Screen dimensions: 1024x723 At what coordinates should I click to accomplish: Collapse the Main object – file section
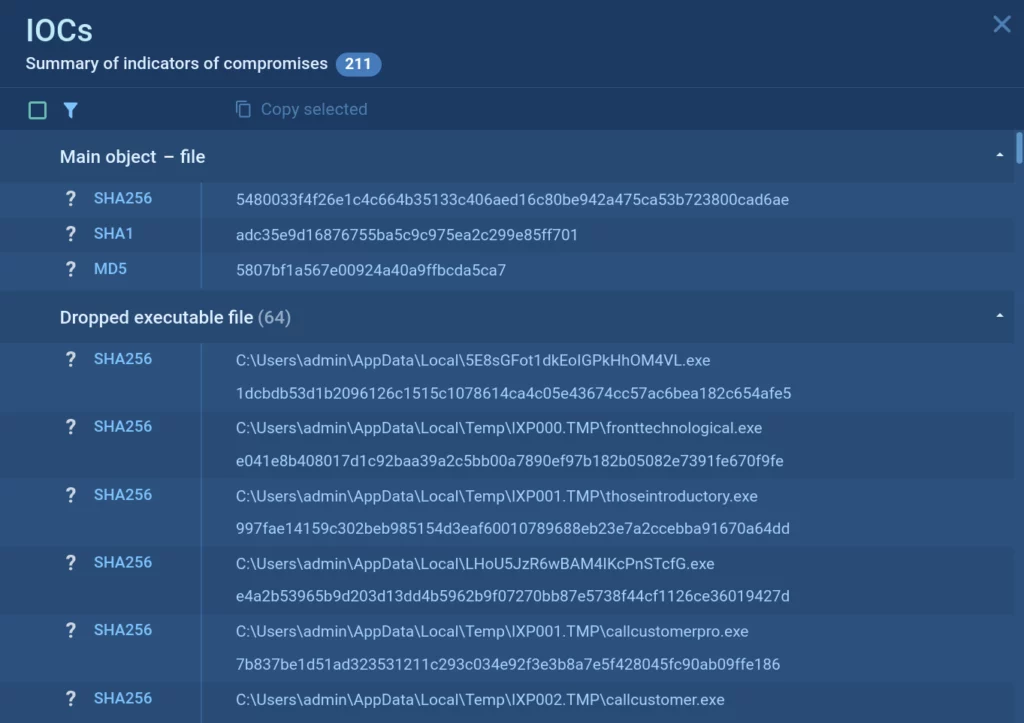click(999, 156)
